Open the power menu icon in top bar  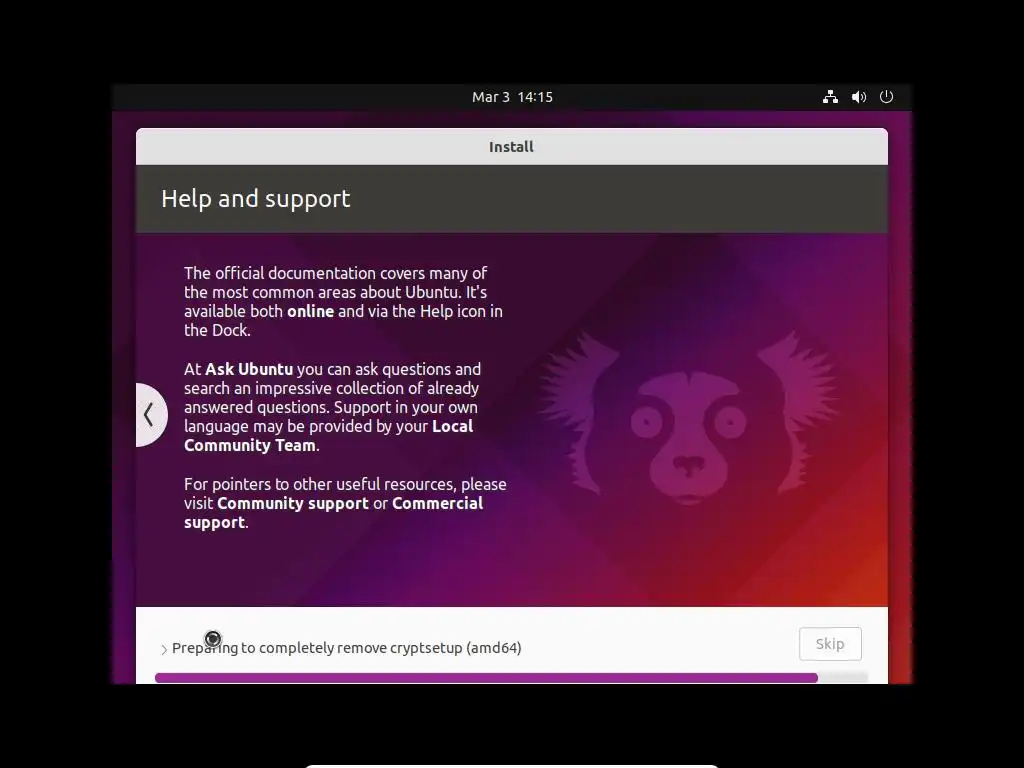pyautogui.click(x=886, y=97)
